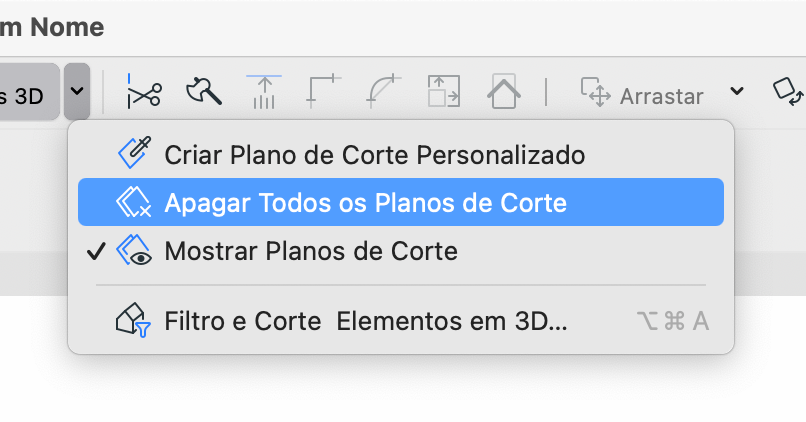Activate the axe Split tool
Viewport: 806px width, 422px height.
[x=204, y=91]
